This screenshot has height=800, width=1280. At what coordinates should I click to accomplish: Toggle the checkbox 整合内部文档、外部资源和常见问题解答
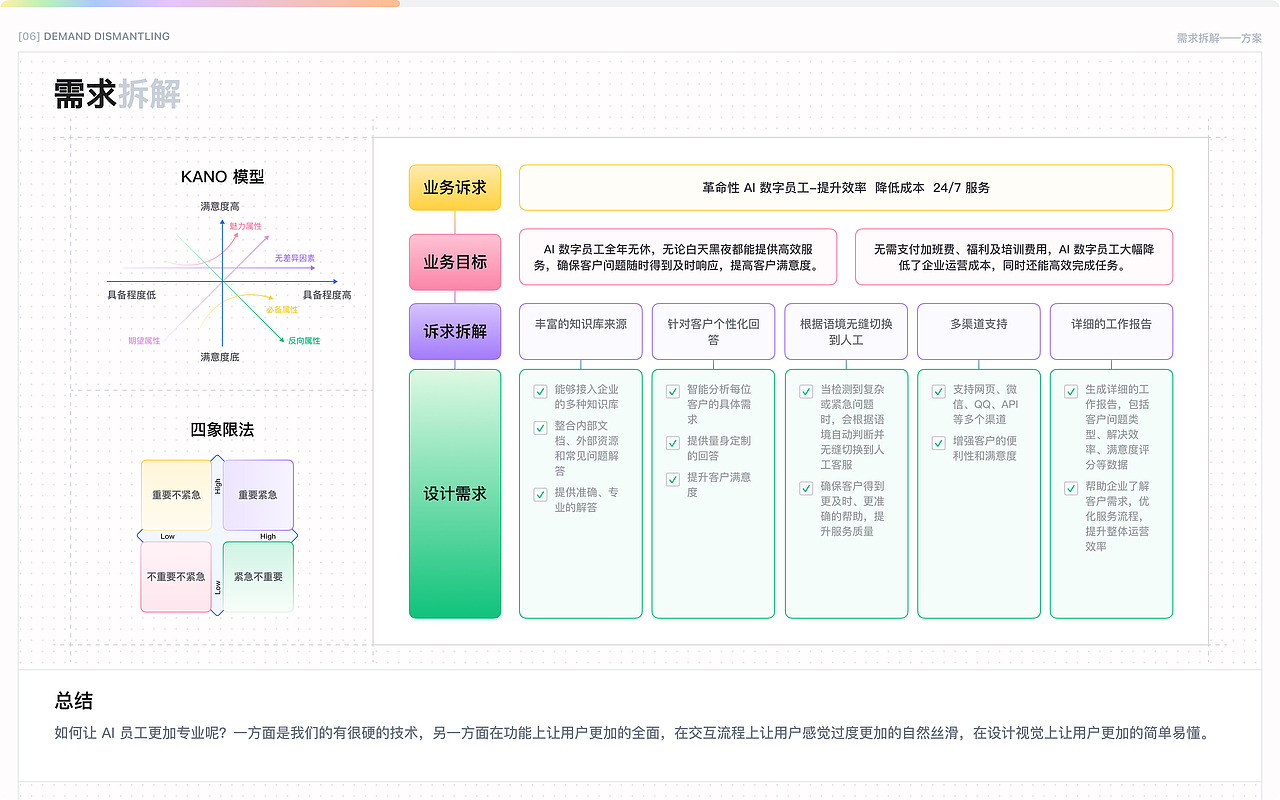(540, 427)
